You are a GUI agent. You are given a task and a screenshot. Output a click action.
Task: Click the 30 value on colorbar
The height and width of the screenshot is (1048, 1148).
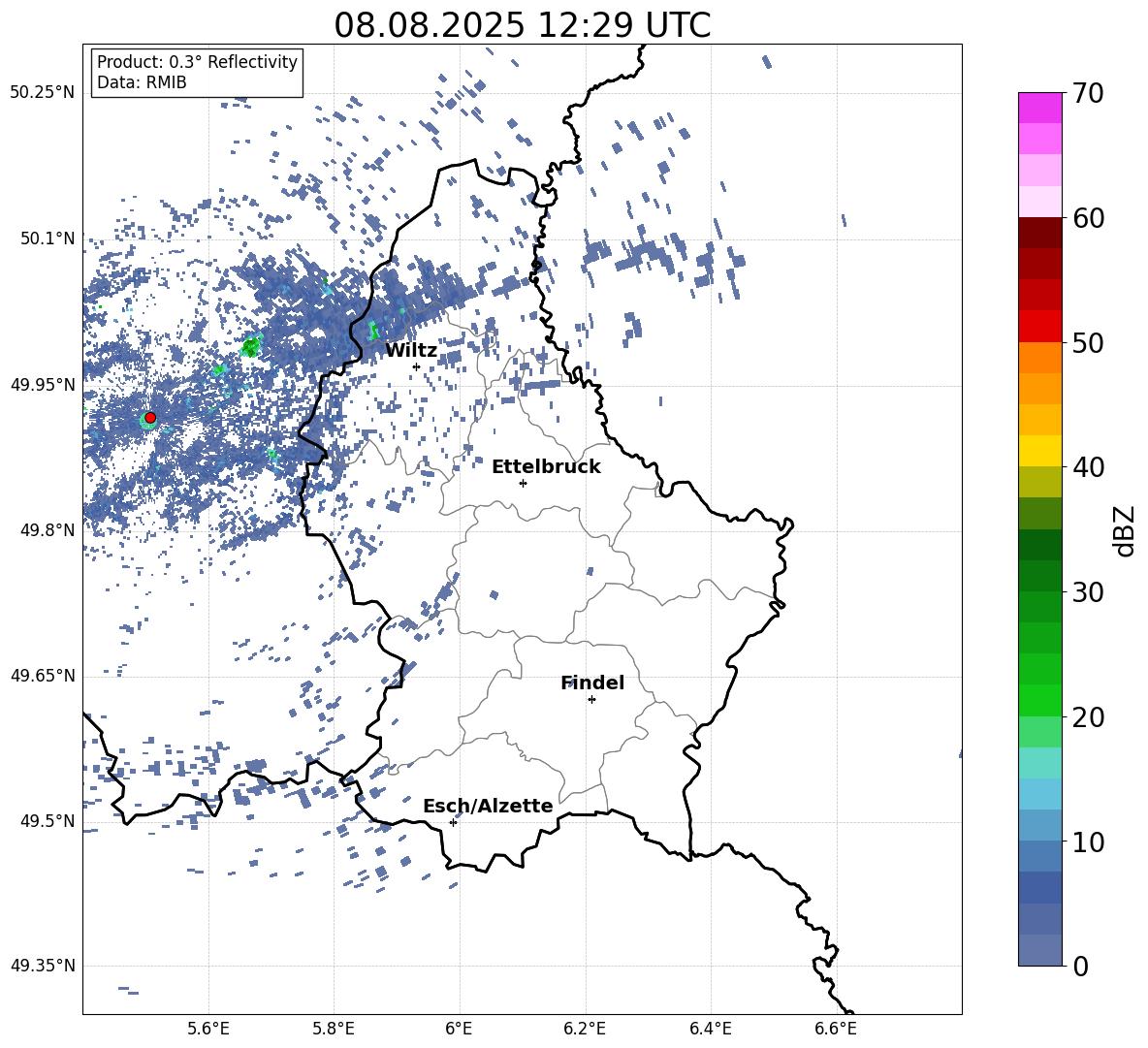(x=1088, y=592)
